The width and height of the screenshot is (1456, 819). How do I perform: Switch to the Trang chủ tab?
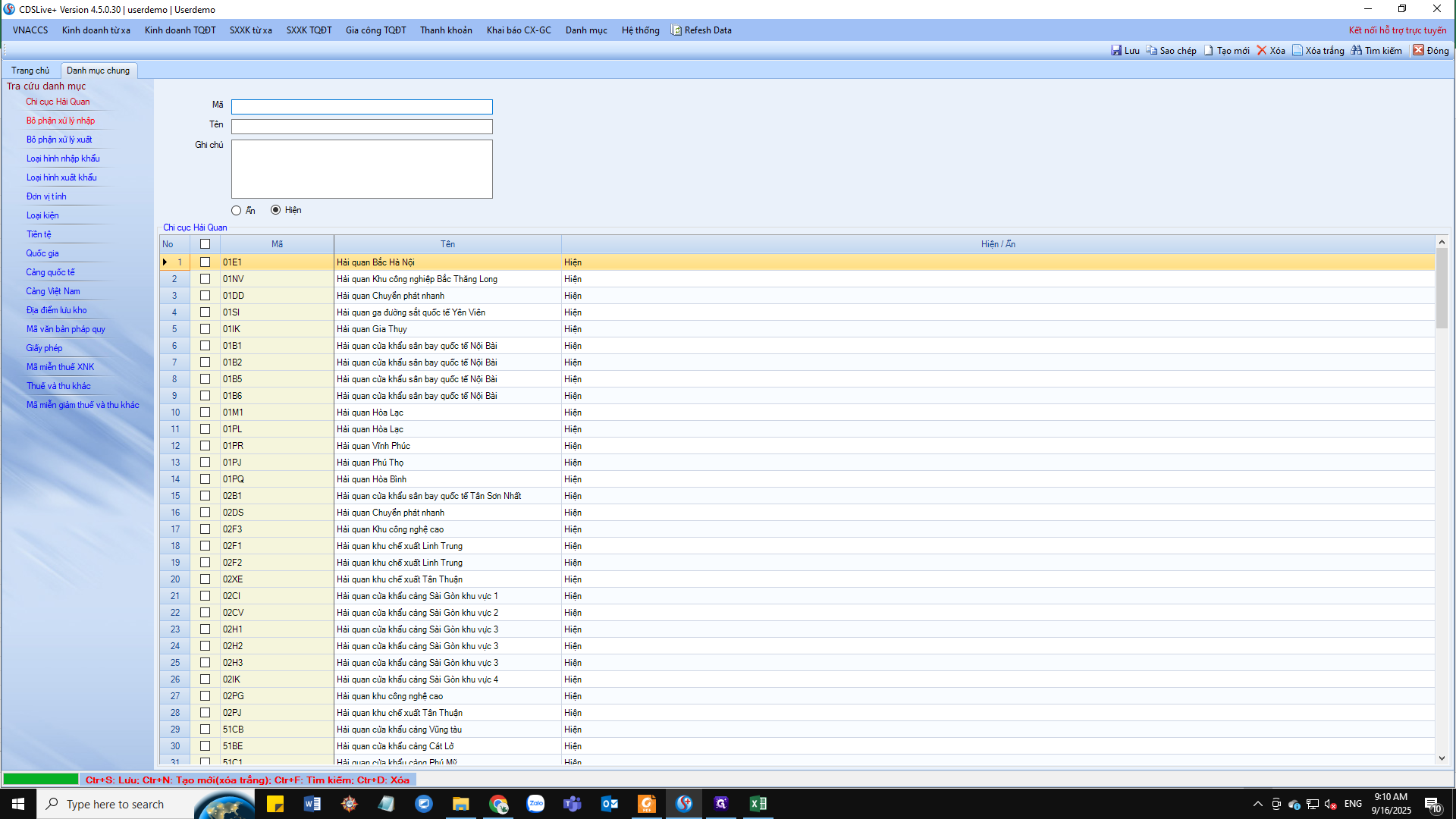click(30, 71)
